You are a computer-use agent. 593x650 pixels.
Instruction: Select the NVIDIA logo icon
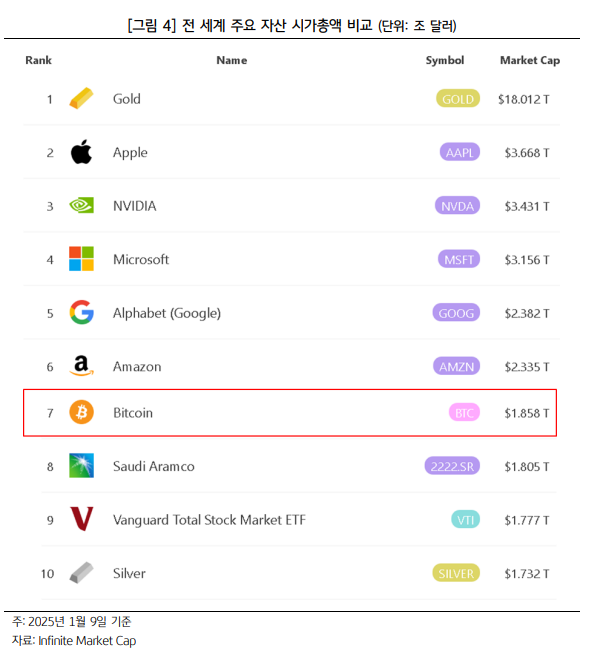click(81, 205)
